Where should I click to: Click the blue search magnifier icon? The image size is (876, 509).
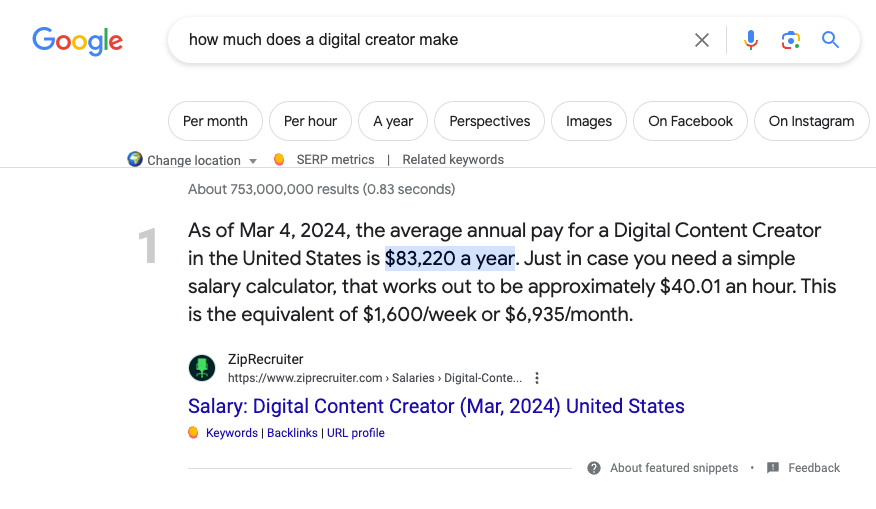coord(830,40)
